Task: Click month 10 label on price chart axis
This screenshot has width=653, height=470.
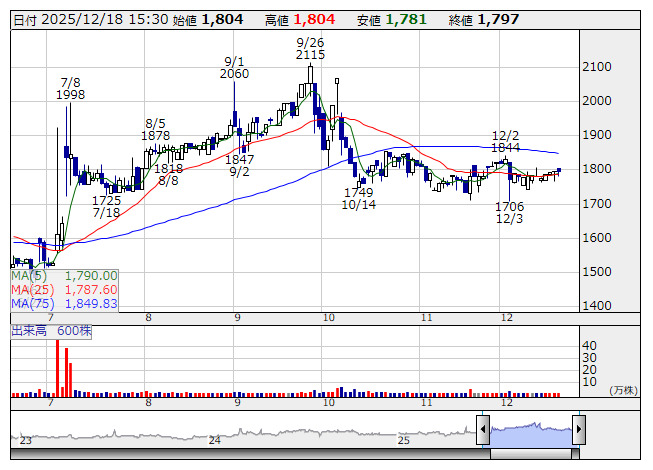Action: 329,318
